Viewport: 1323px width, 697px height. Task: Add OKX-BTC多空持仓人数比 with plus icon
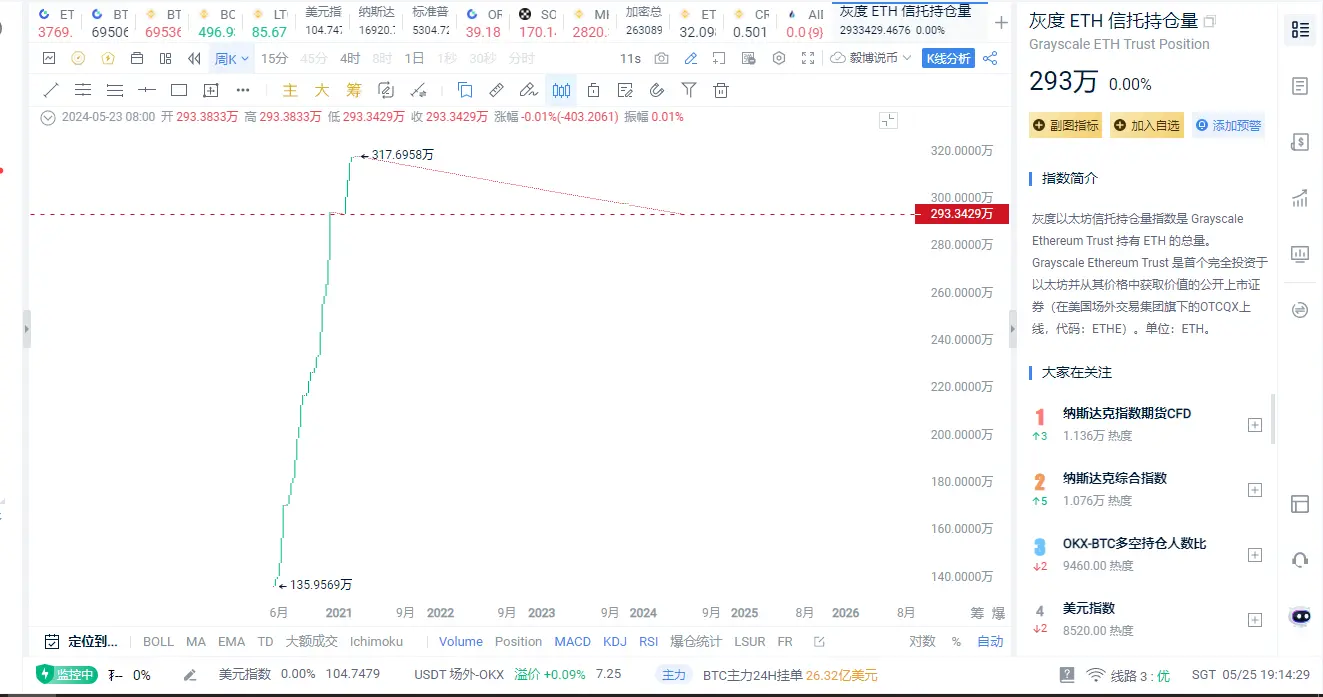tap(1255, 555)
